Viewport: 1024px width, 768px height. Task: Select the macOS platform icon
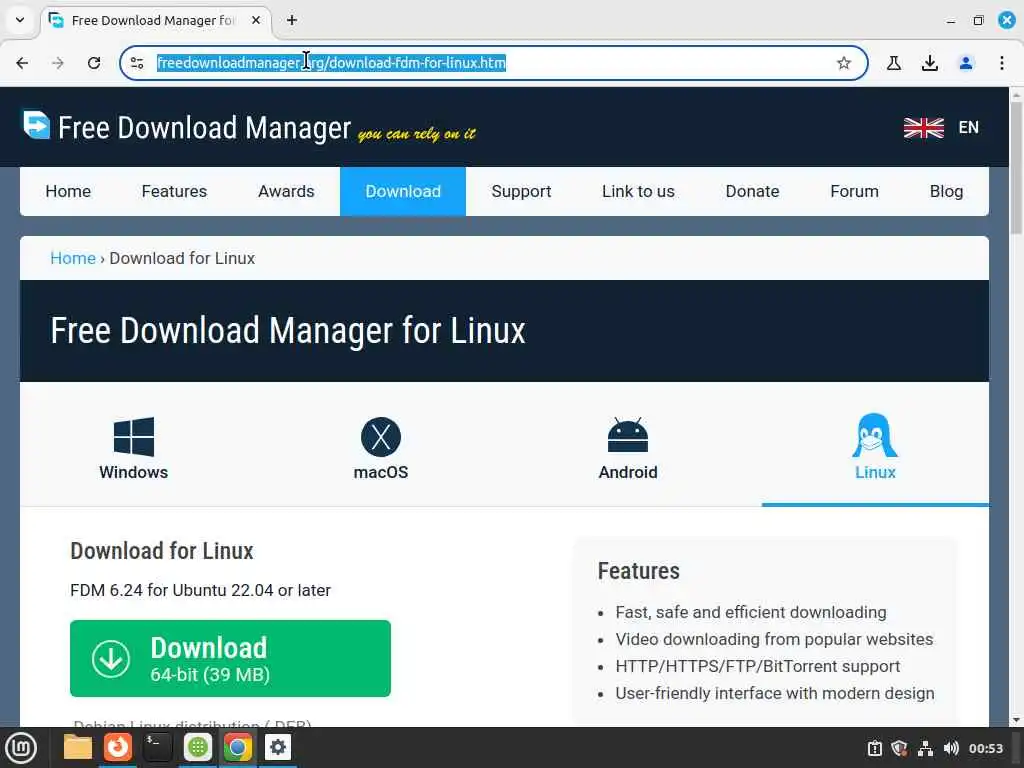(x=381, y=436)
